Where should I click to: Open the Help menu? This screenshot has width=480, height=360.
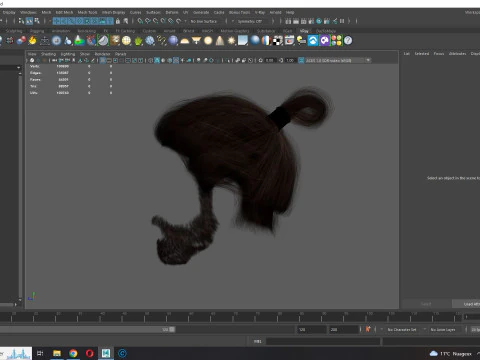coord(290,12)
